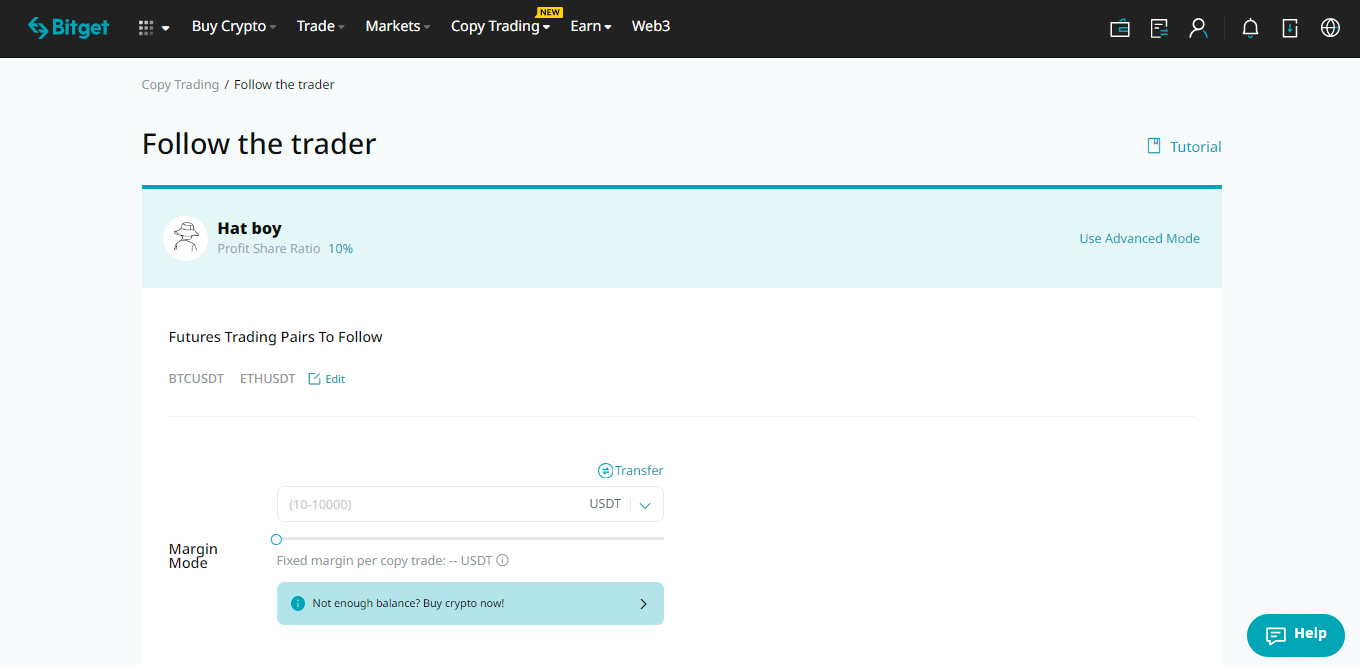
Task: Expand the Markets menu
Action: 398,27
